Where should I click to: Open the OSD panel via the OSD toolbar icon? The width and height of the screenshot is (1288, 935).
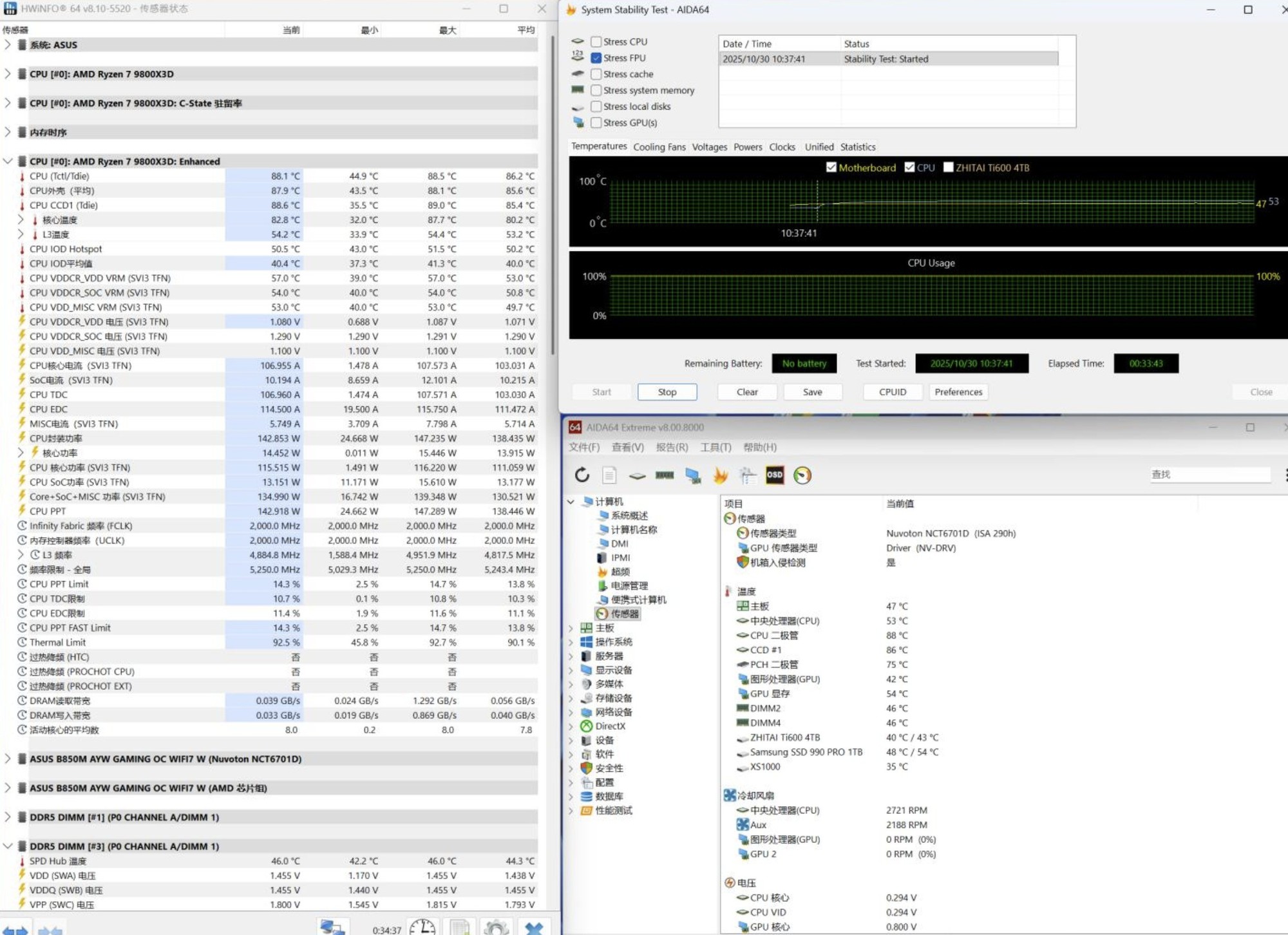tap(774, 475)
